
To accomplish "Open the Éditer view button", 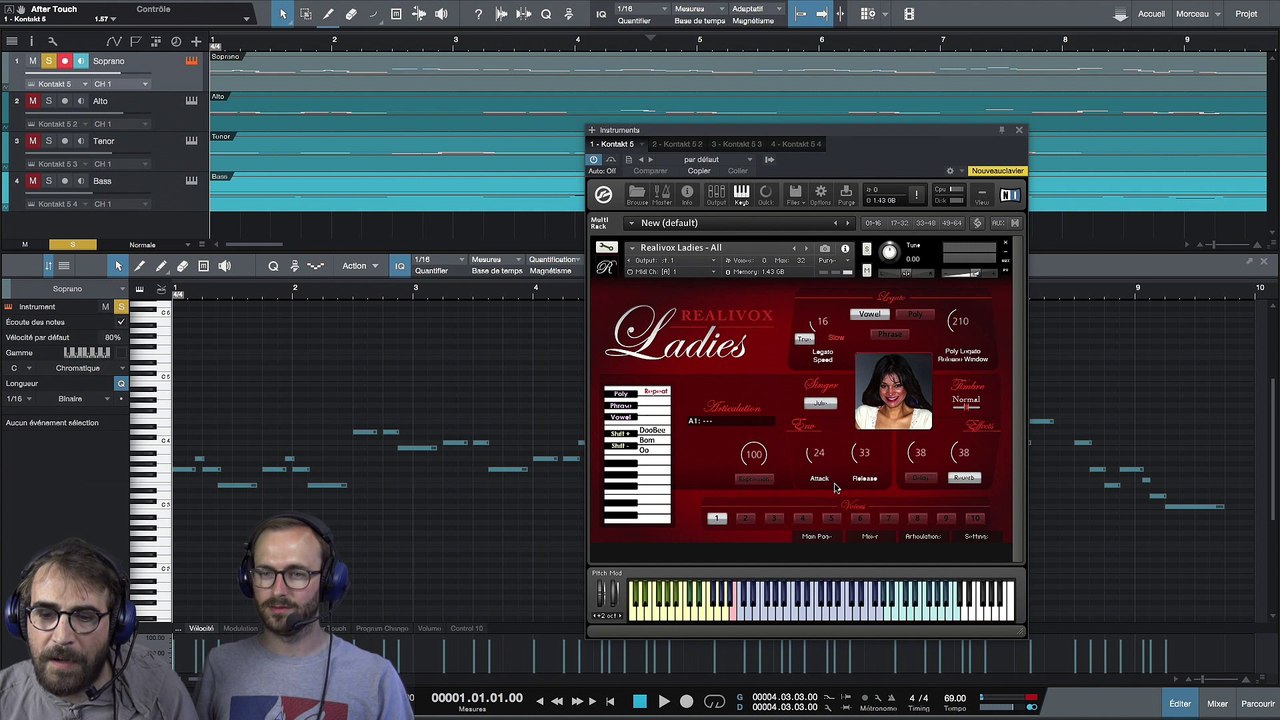I will (1180, 704).
